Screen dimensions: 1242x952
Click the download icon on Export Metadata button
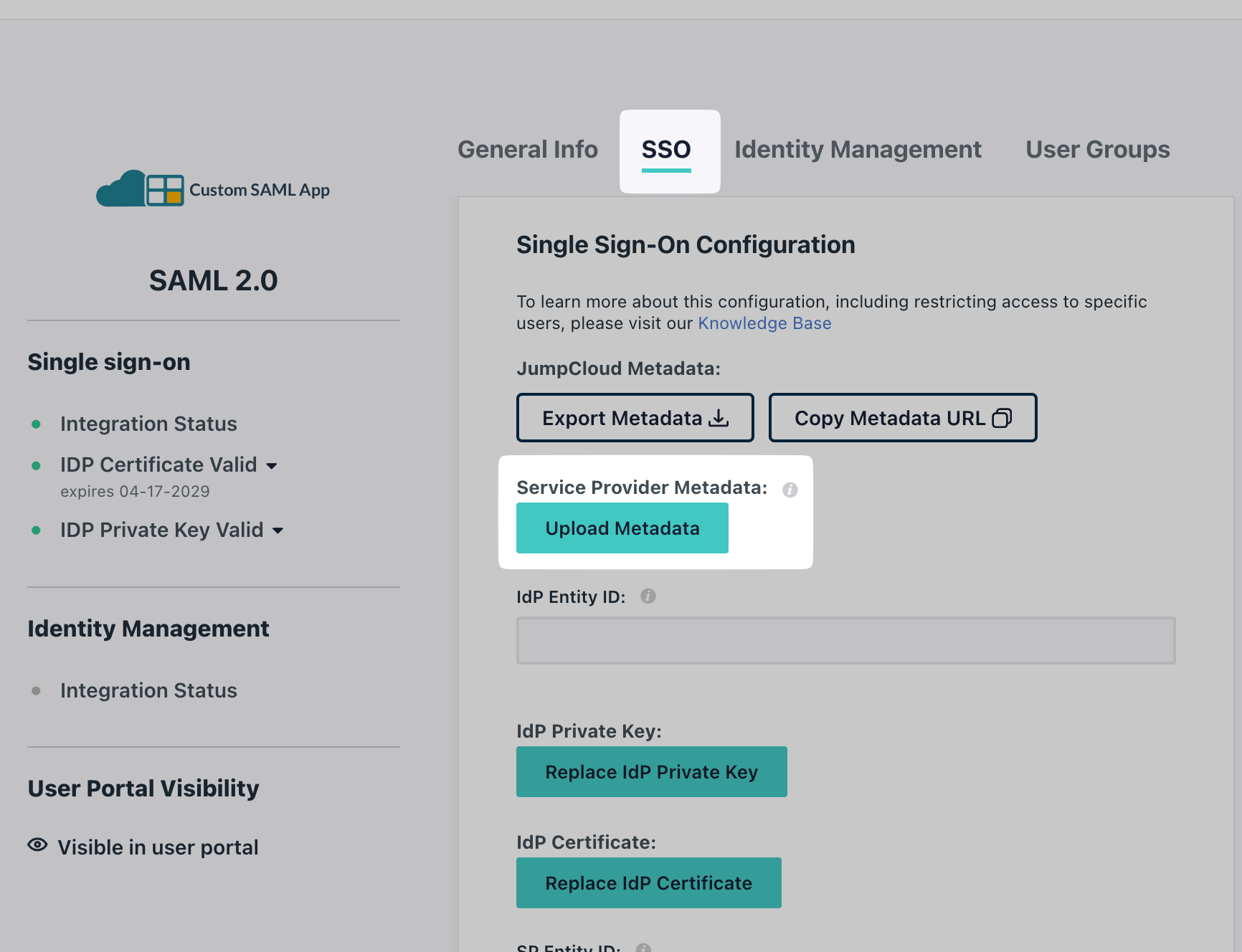(x=719, y=417)
